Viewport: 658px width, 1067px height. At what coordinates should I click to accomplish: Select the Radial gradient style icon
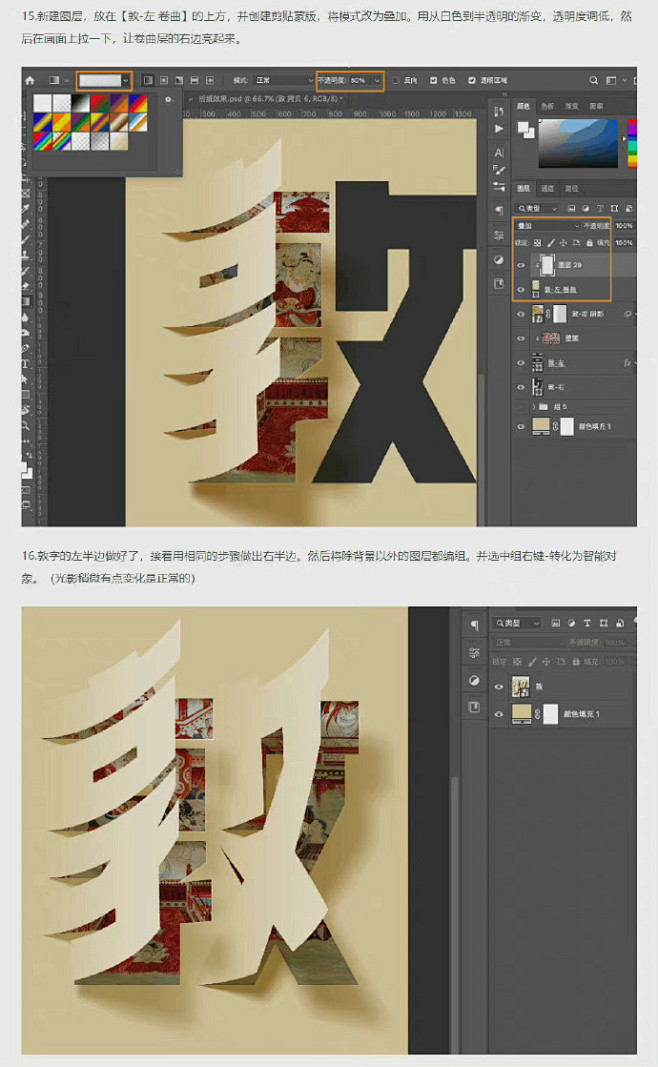[163, 80]
